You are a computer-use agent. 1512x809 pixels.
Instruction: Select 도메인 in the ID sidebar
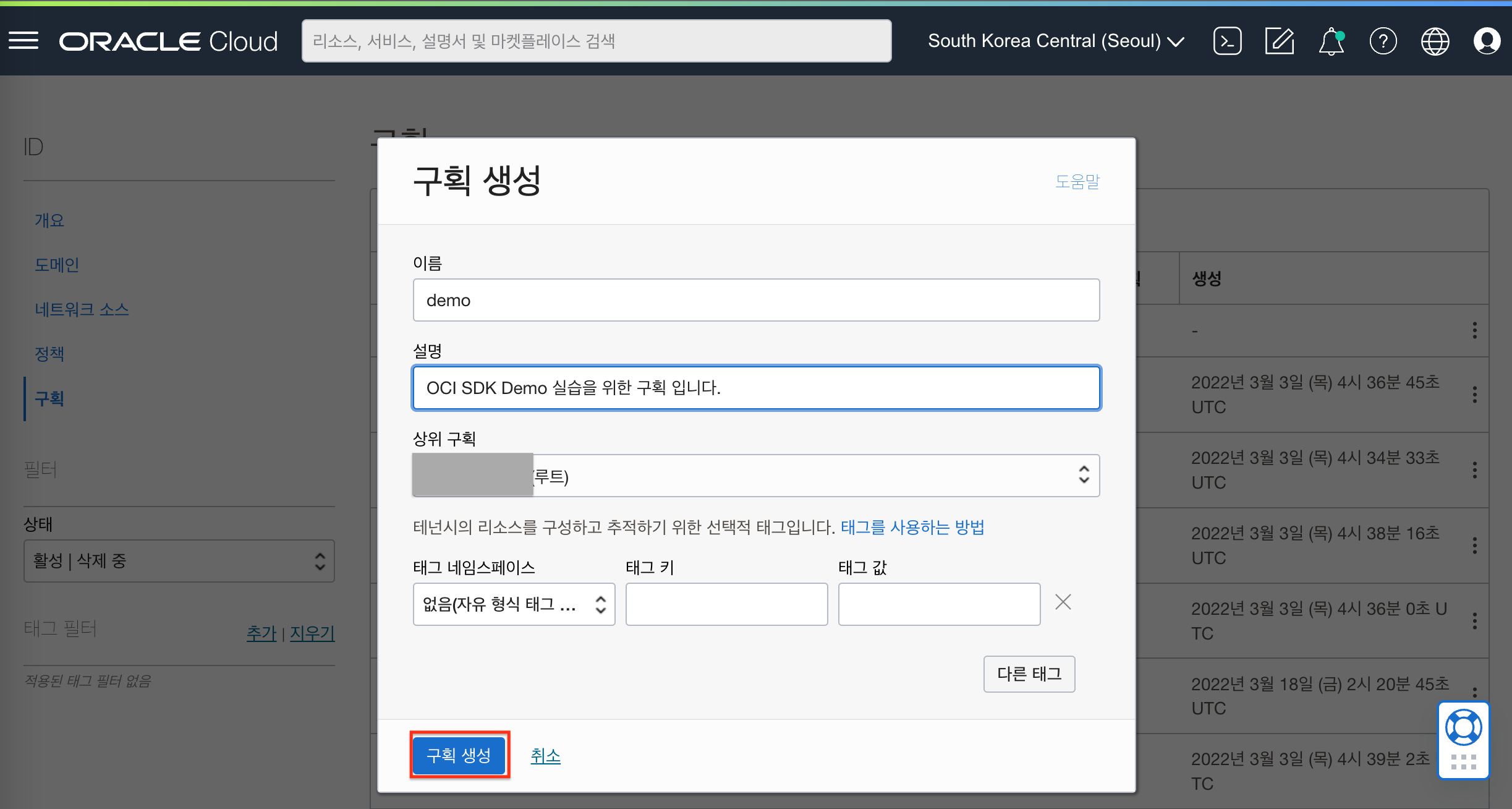pos(57,265)
